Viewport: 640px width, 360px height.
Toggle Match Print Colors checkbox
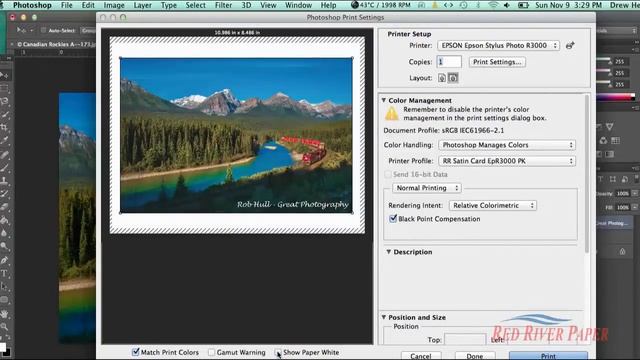(136, 352)
